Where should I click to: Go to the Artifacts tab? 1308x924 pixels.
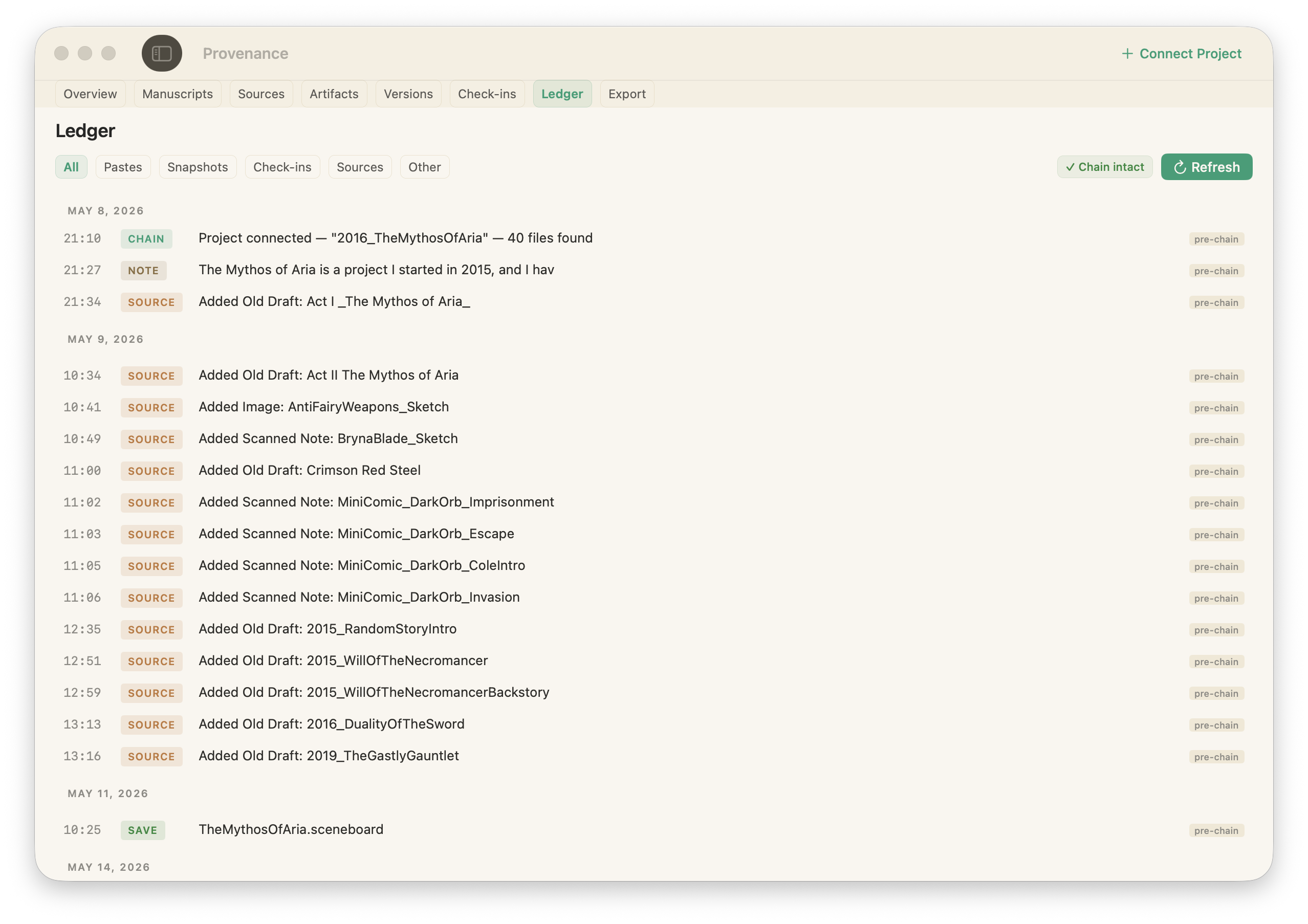[x=334, y=94]
